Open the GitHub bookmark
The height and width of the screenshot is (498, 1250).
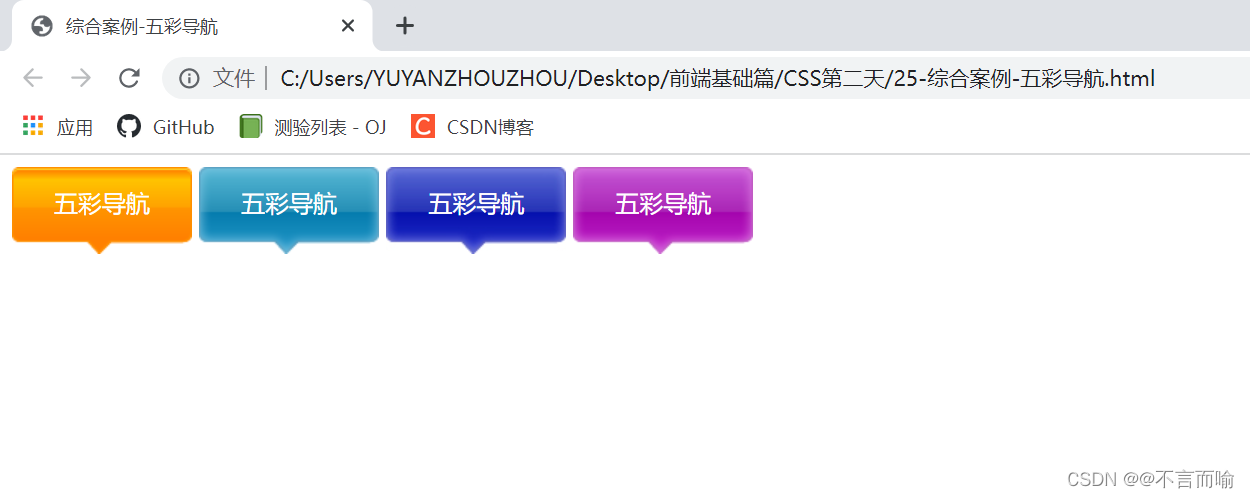[x=166, y=127]
